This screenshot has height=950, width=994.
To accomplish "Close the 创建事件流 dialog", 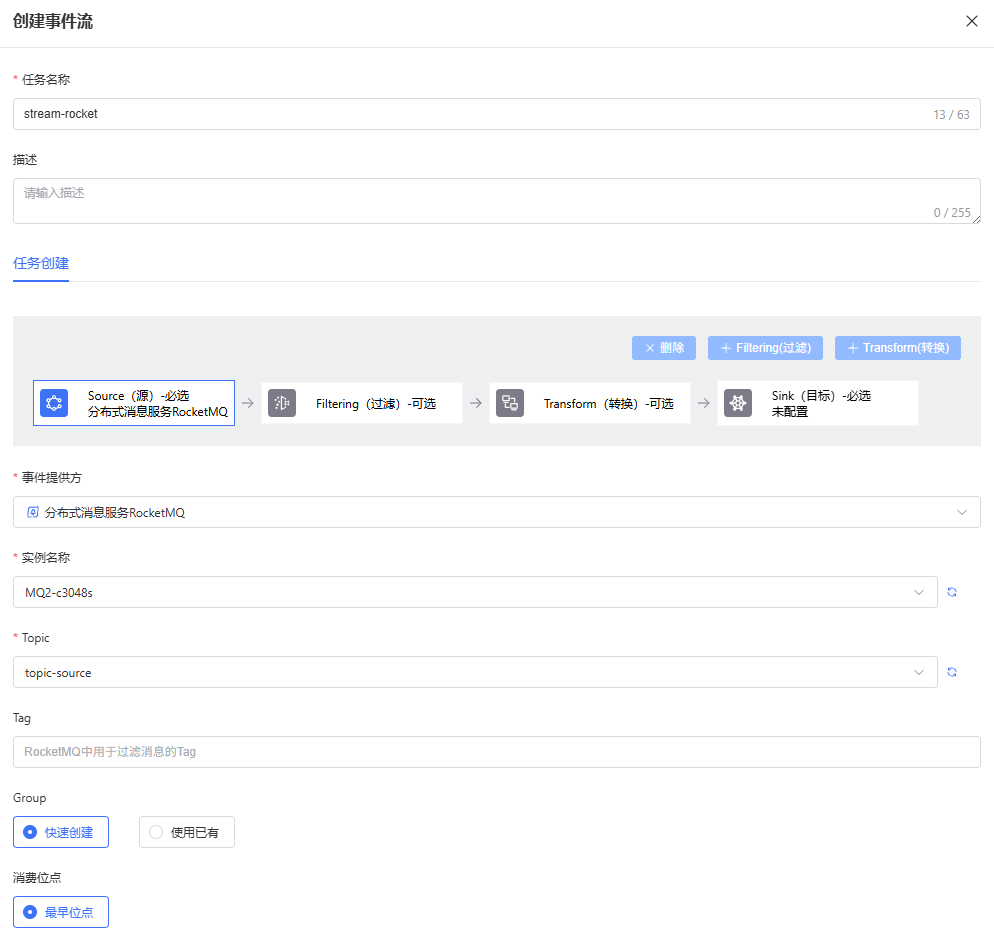I will (x=971, y=22).
